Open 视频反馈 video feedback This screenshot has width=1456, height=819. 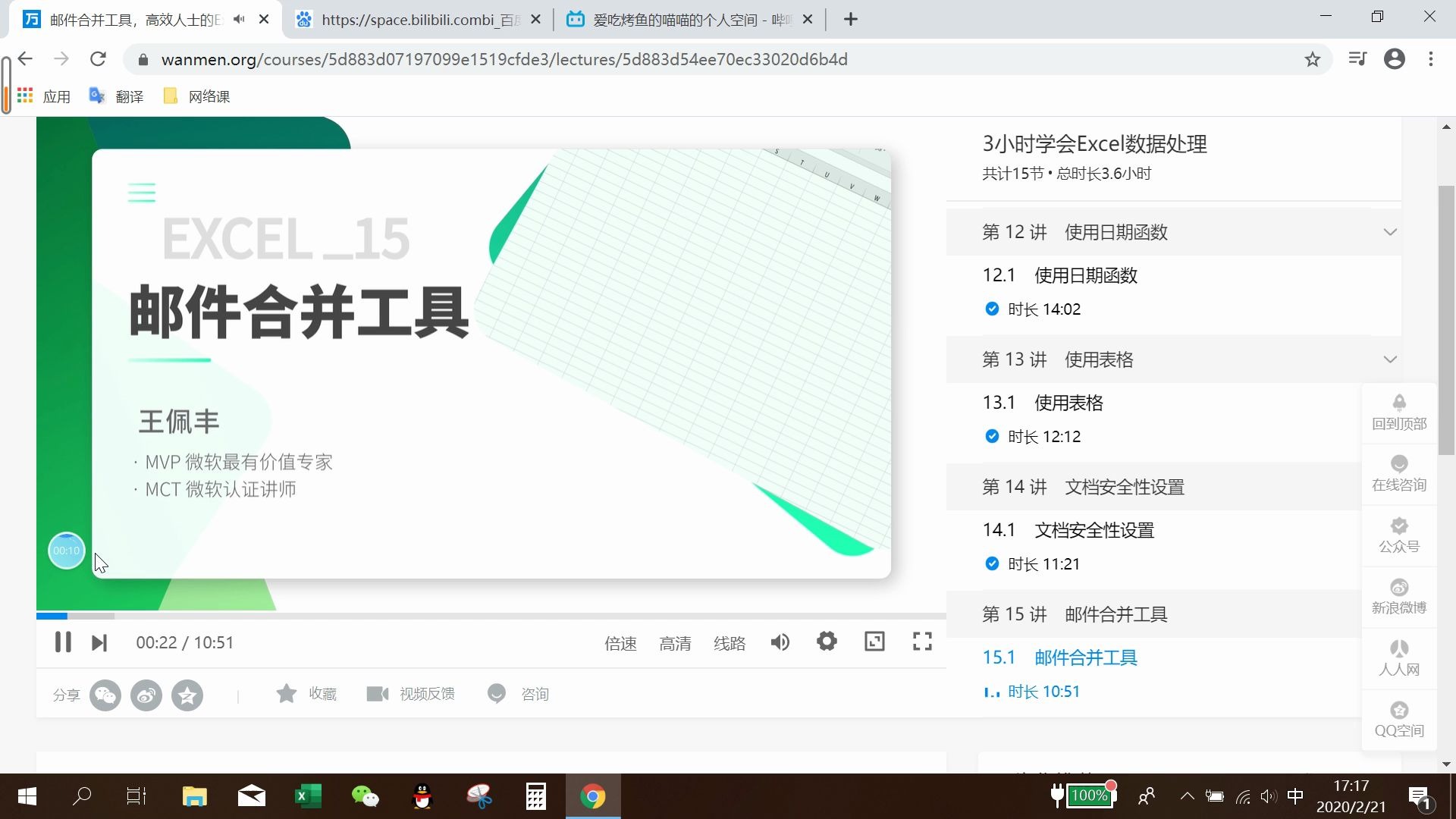[x=410, y=693]
